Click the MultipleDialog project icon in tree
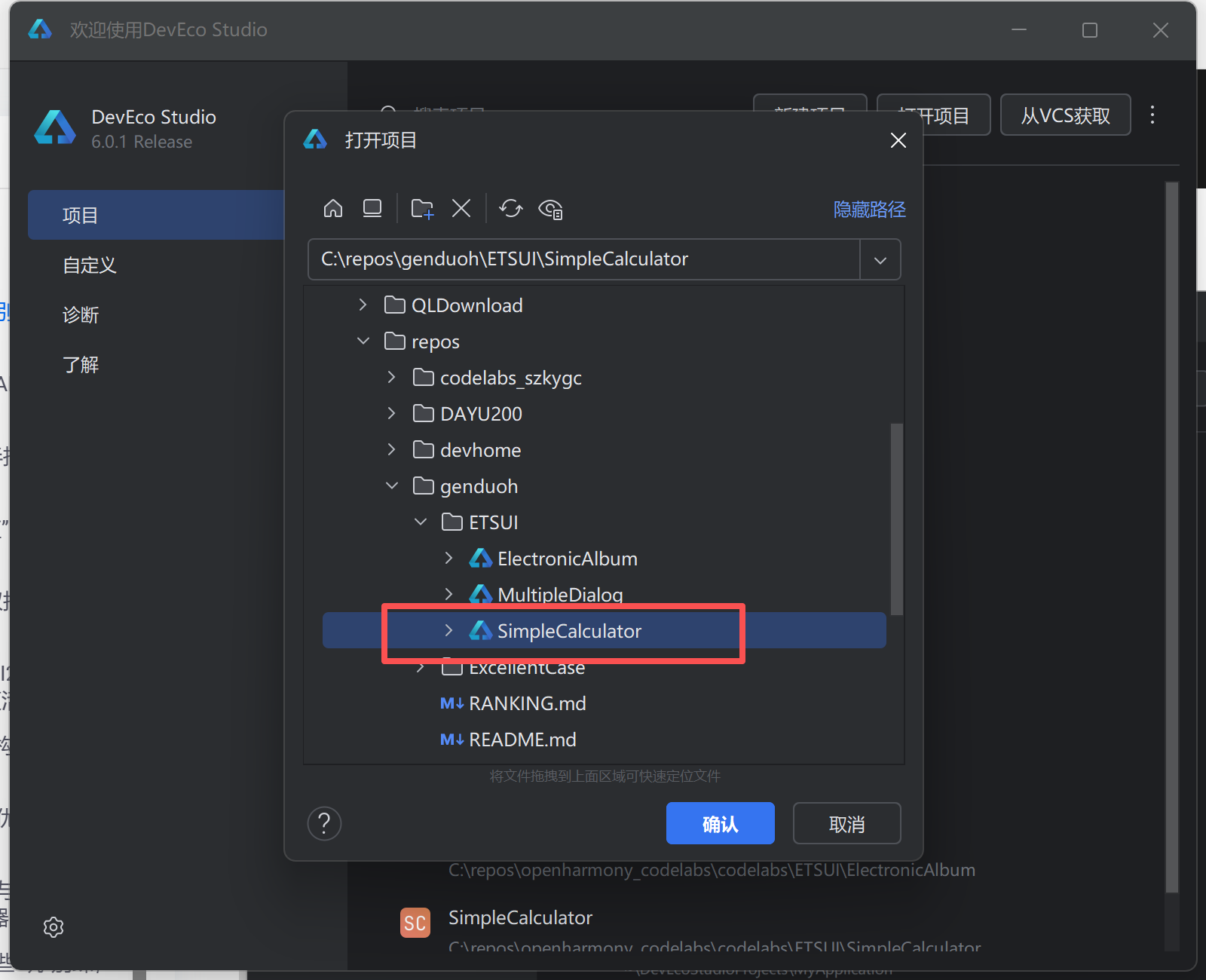The height and width of the screenshot is (980, 1206). [481, 595]
